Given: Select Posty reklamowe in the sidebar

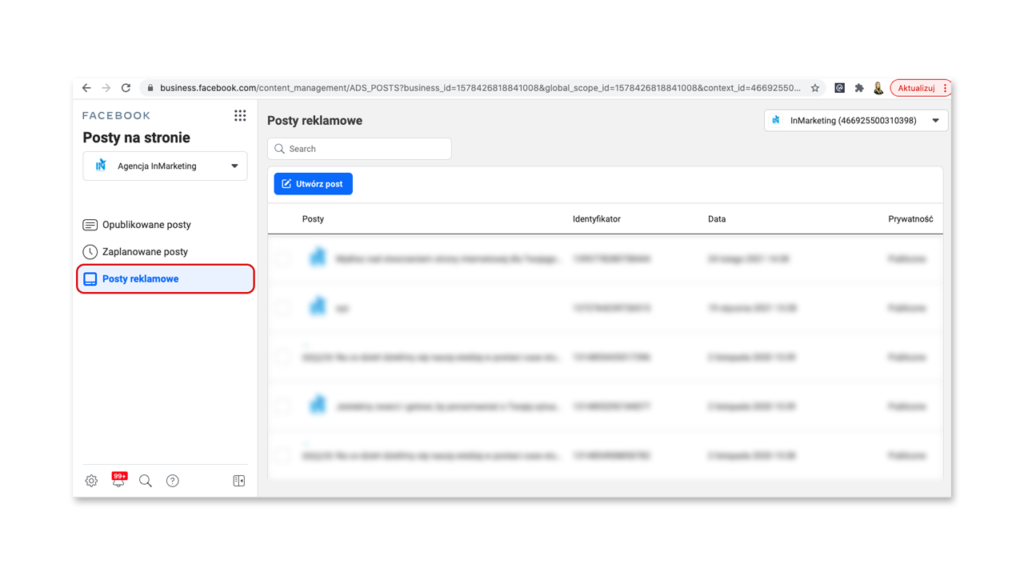Looking at the screenshot, I should point(165,279).
